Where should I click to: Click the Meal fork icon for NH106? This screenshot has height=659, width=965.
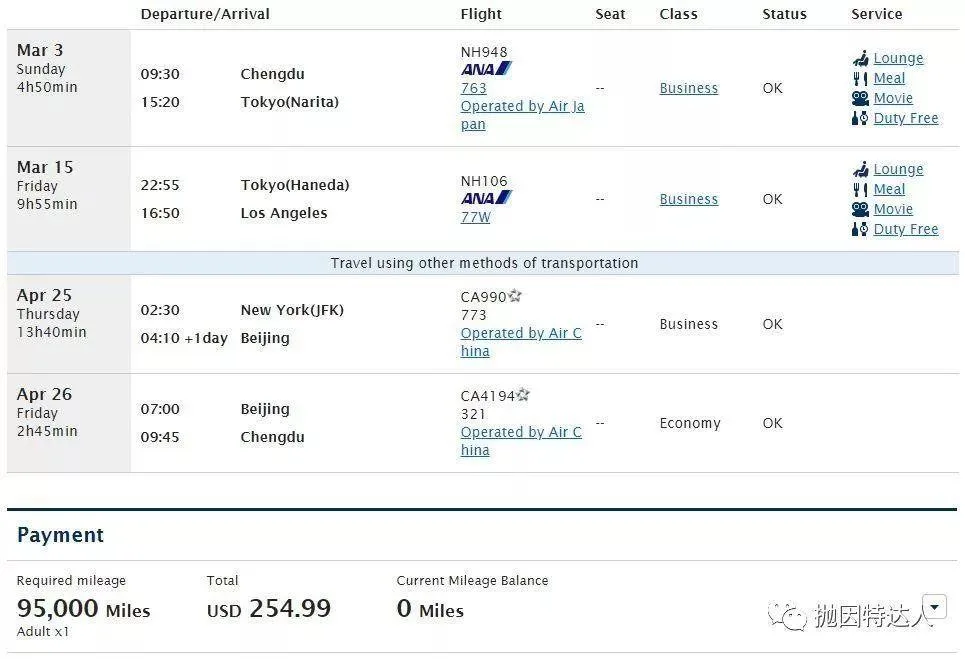pos(860,190)
